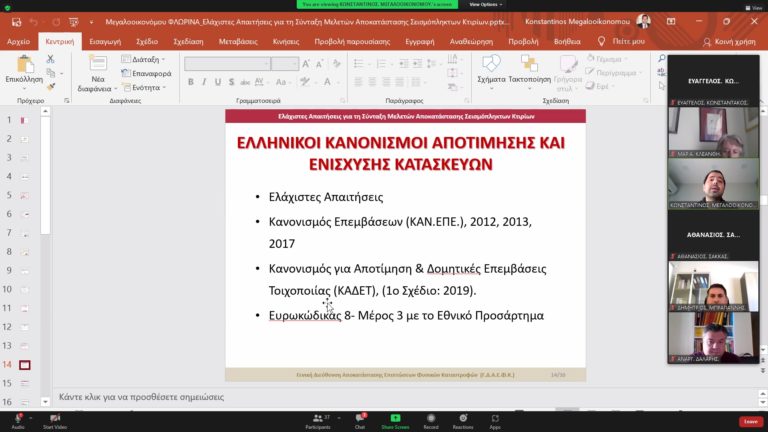Image resolution: width=768 pixels, height=432 pixels.
Task: Toggle align text left
Action: (x=359, y=82)
